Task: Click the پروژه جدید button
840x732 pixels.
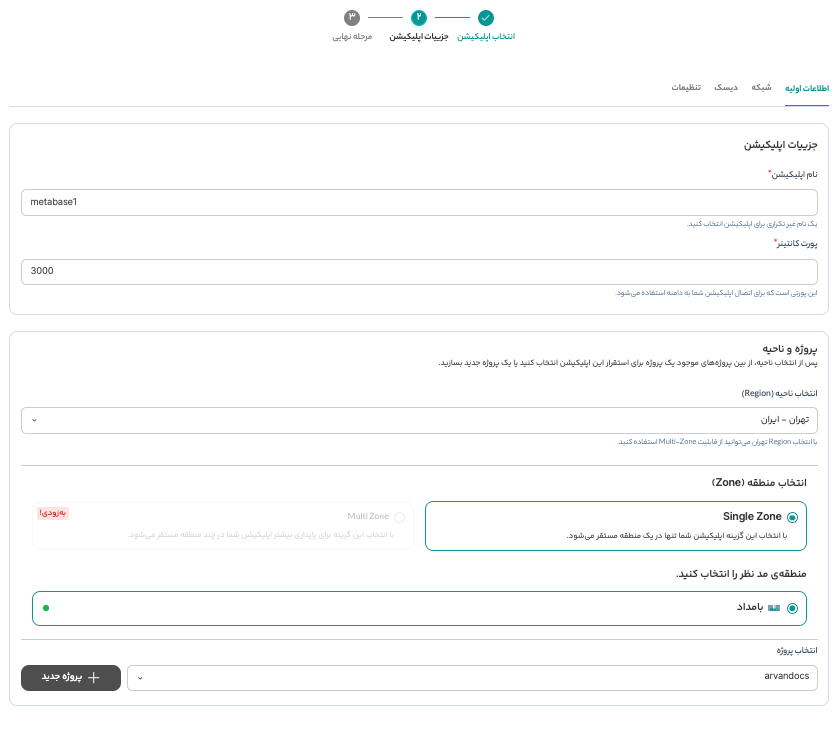Action: pyautogui.click(x=71, y=678)
